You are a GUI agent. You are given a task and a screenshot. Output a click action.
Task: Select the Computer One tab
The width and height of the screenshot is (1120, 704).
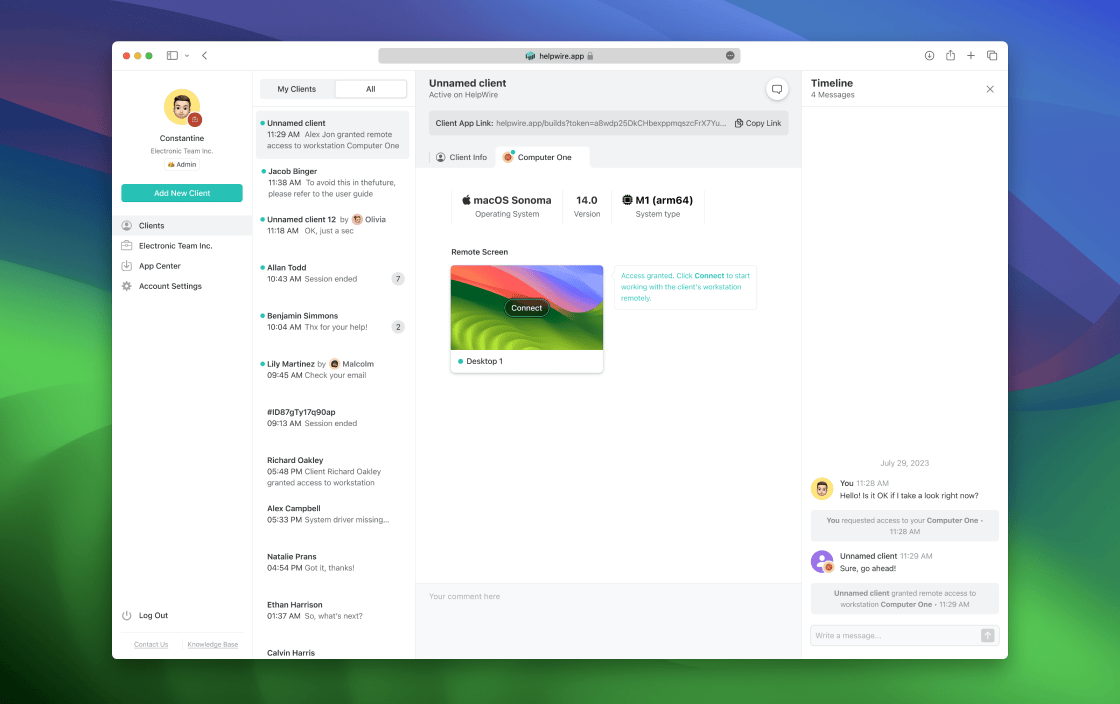click(x=542, y=157)
